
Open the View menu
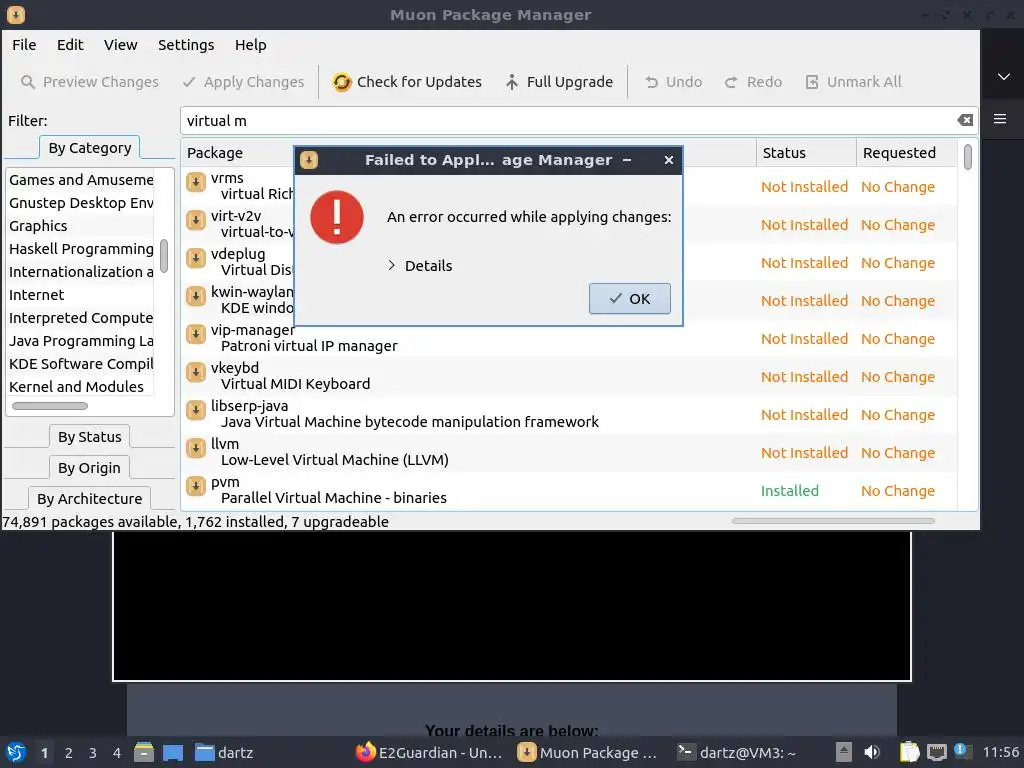tap(121, 45)
